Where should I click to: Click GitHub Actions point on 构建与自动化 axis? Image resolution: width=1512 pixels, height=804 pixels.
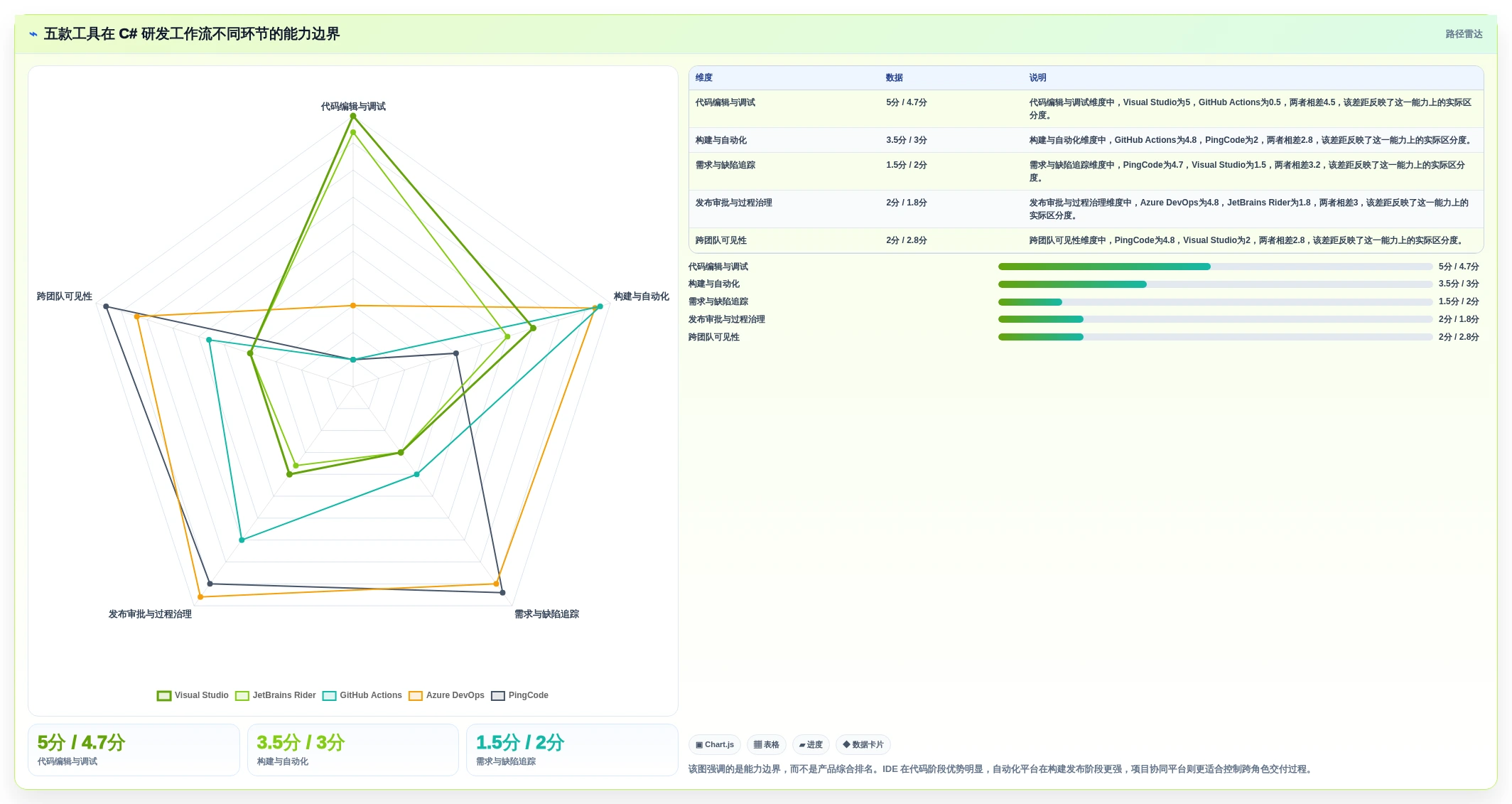[x=600, y=306]
